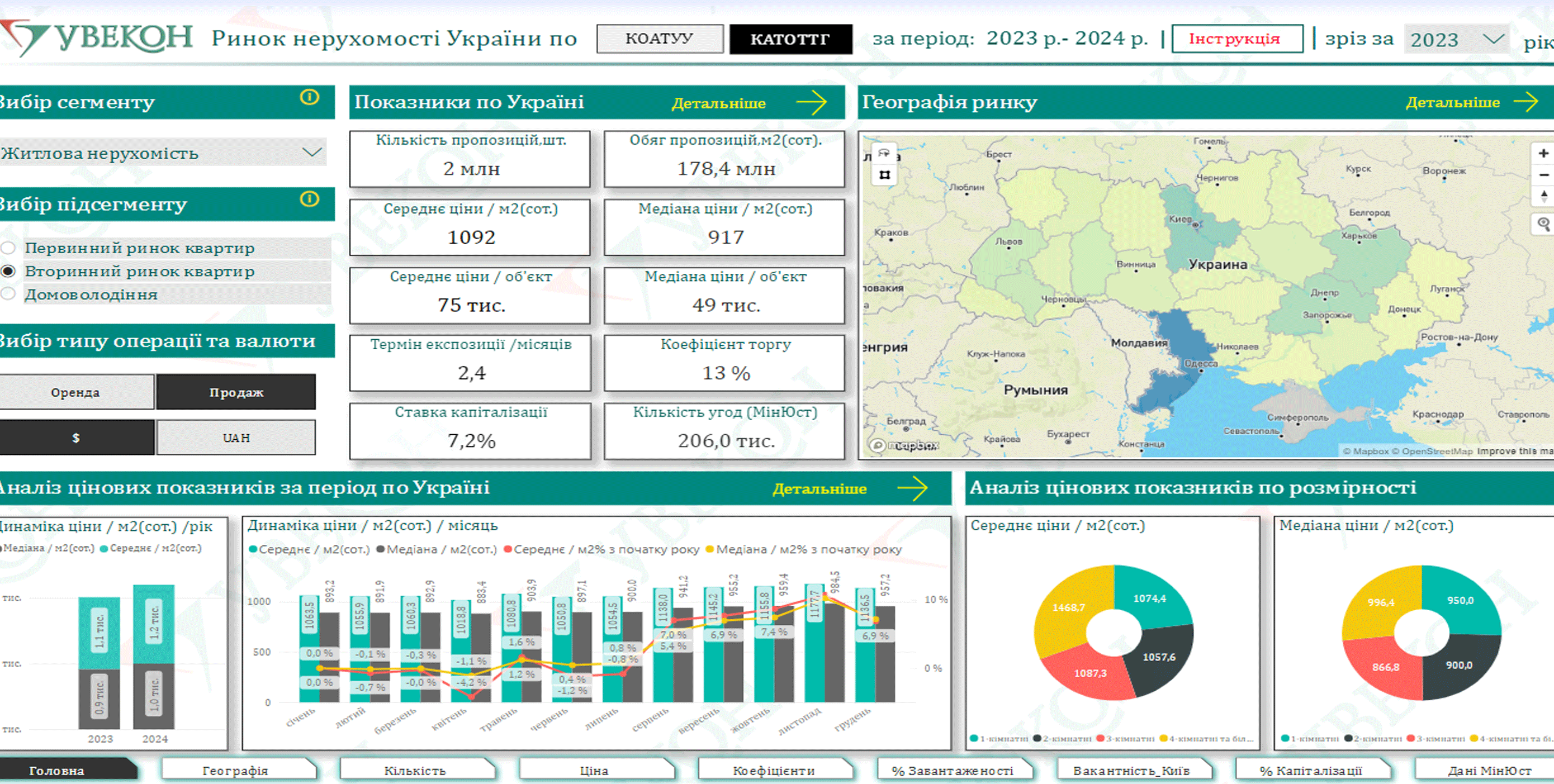Image resolution: width=1554 pixels, height=784 pixels.
Task: Click the 2024 bar in yearly chart
Action: (154, 656)
